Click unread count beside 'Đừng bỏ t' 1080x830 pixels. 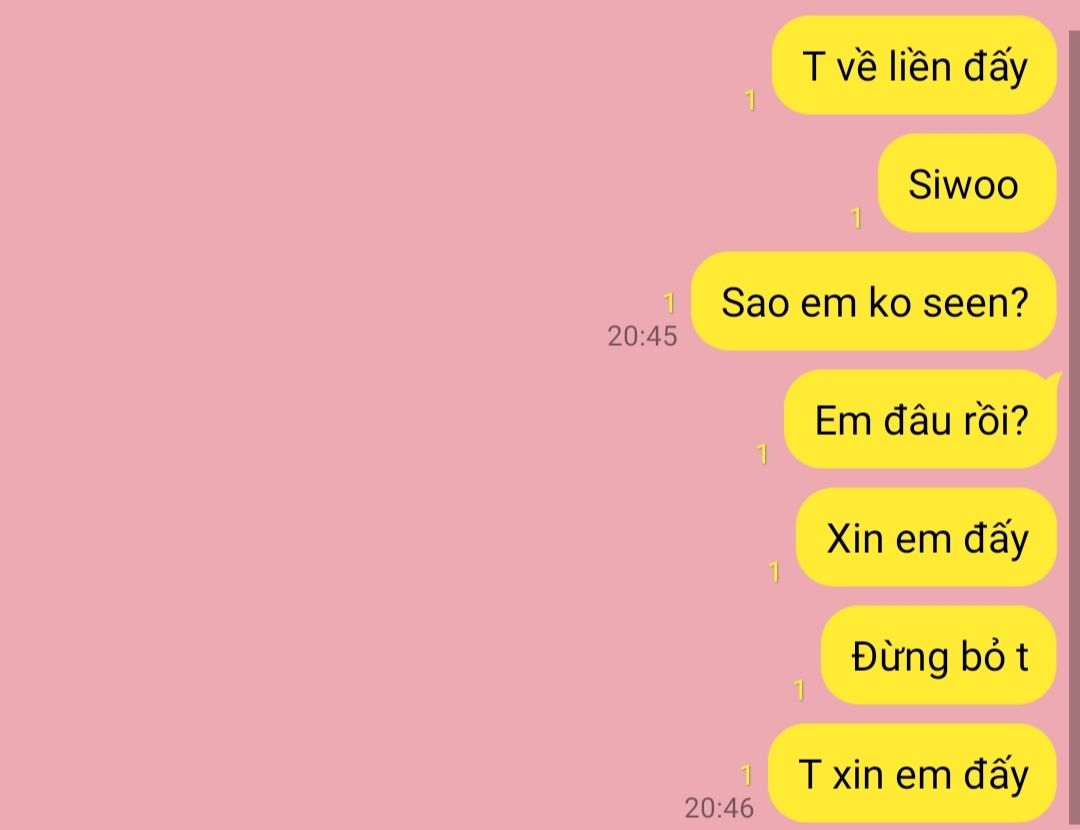pyautogui.click(x=799, y=689)
